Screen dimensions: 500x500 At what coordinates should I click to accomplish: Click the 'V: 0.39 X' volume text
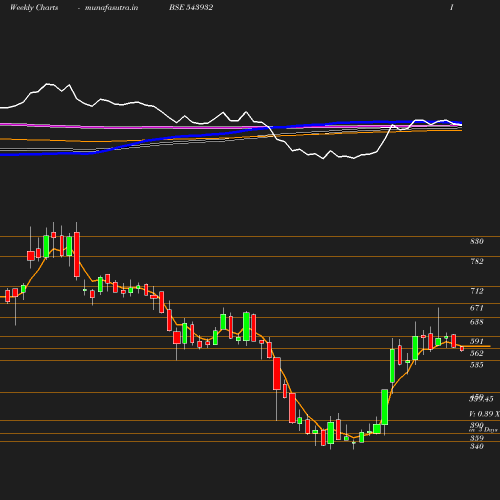coord(484,414)
